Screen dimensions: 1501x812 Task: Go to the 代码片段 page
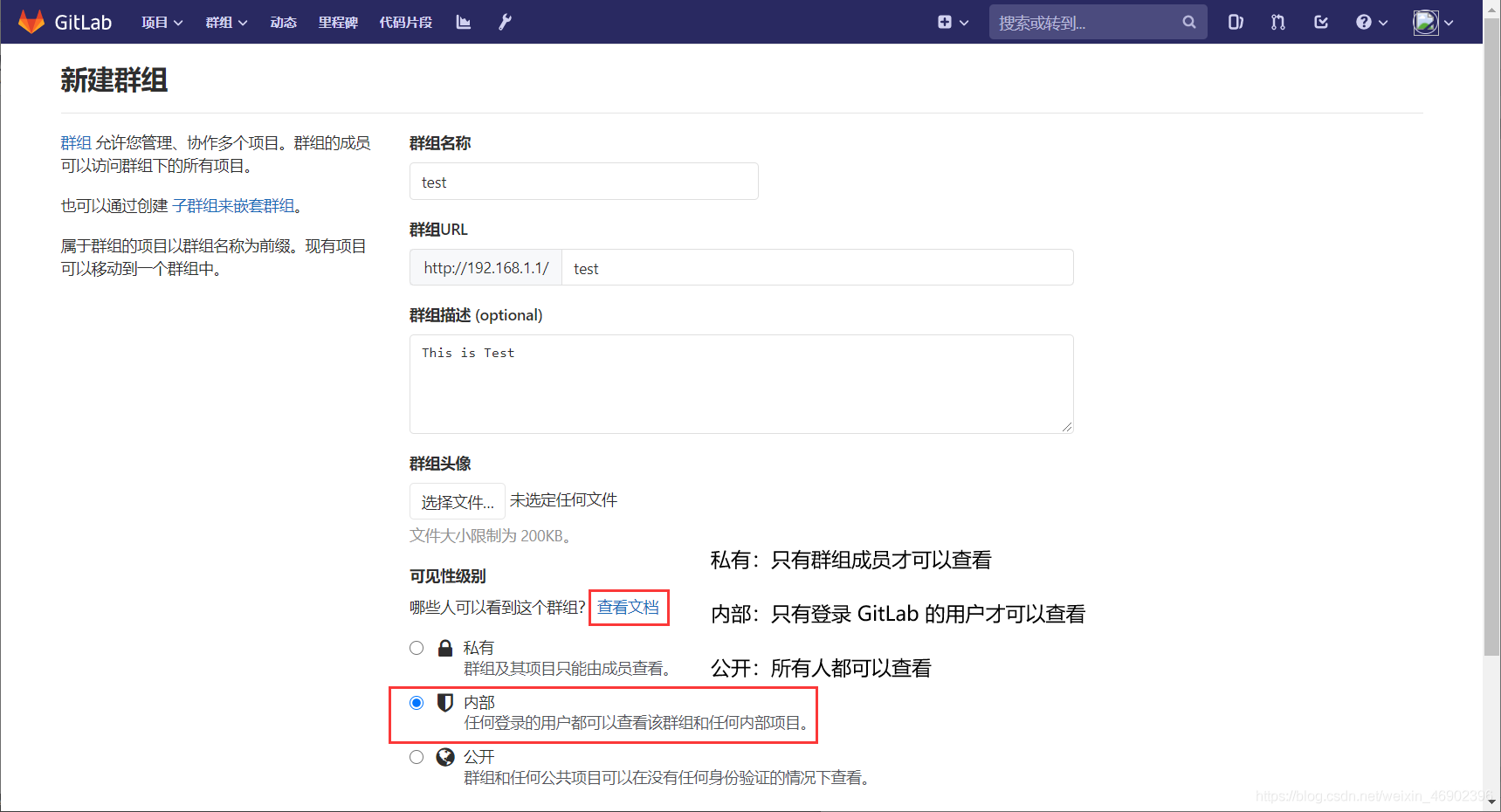coord(405,22)
